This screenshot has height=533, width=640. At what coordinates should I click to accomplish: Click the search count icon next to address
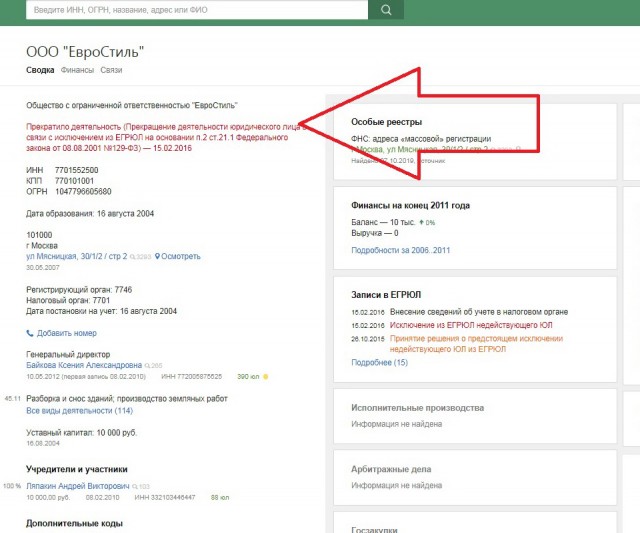coord(140,257)
